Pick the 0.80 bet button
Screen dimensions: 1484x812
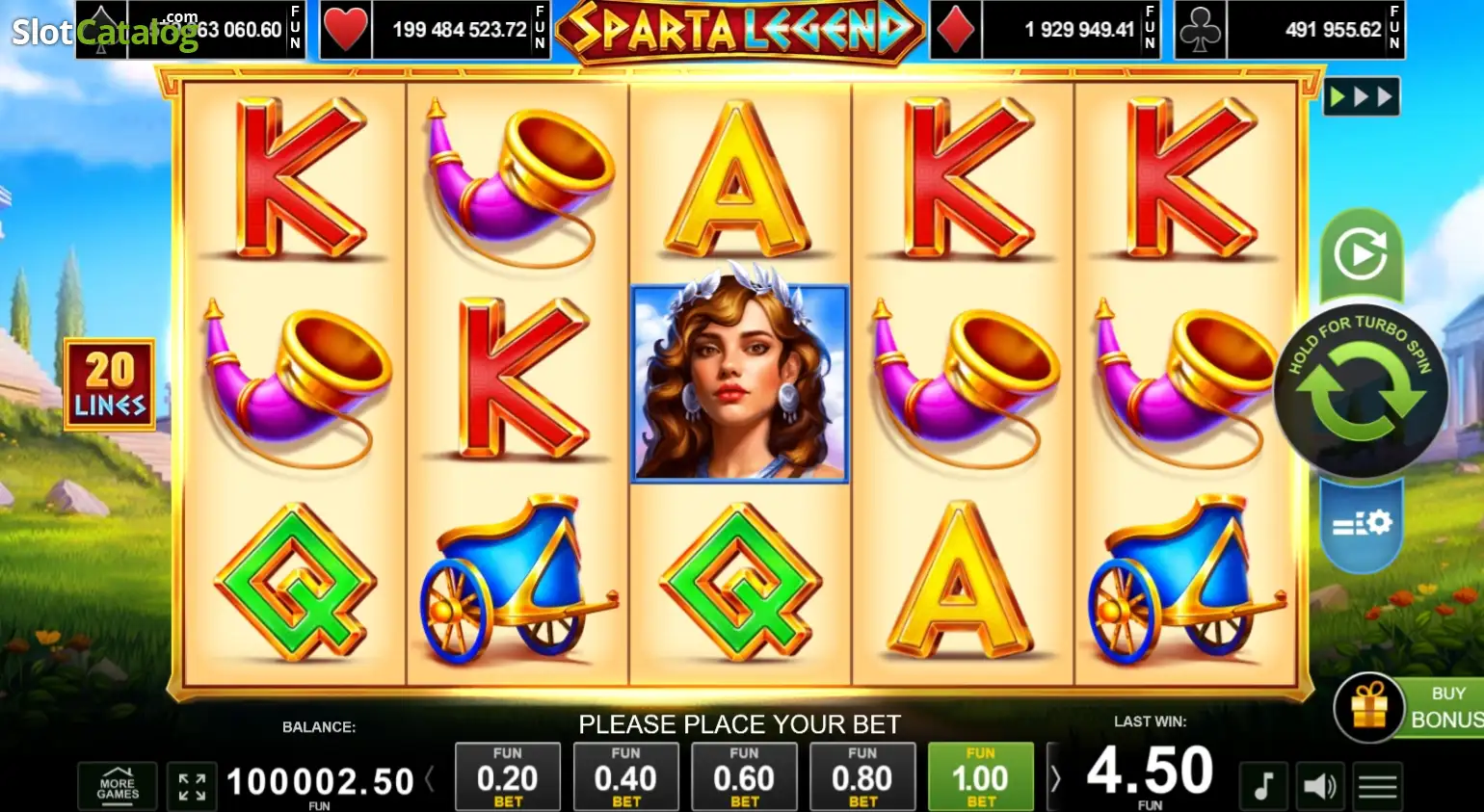click(x=862, y=776)
